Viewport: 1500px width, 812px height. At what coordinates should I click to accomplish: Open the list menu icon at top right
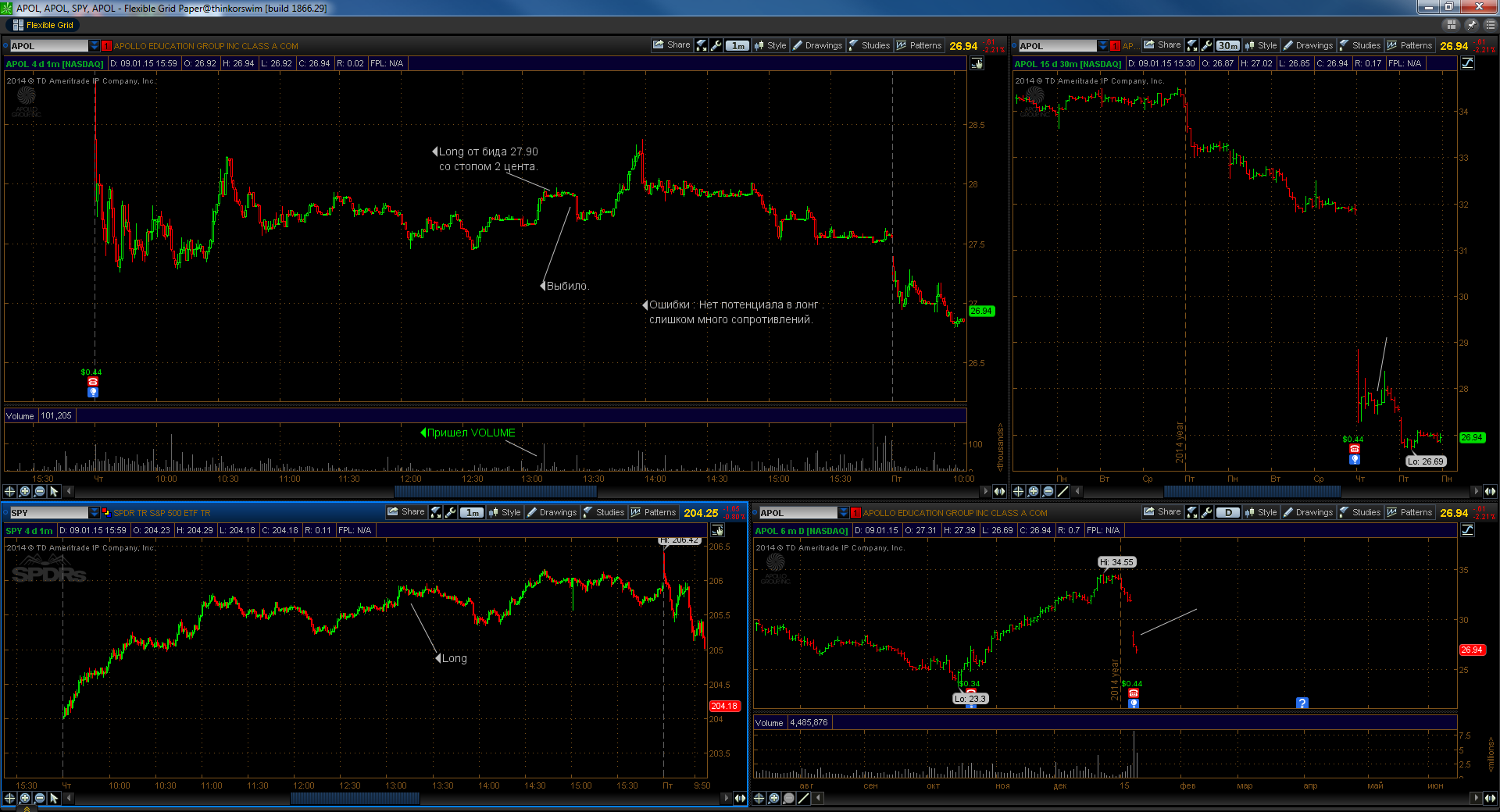[x=1490, y=25]
